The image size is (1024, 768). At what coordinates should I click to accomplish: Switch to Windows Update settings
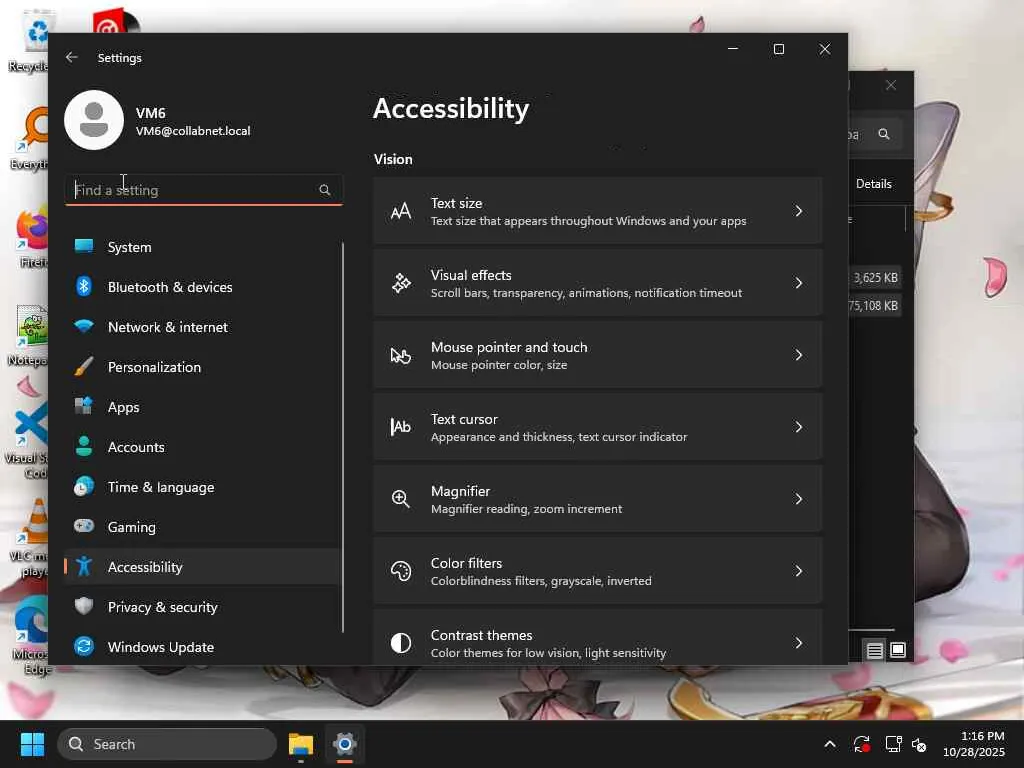point(202,647)
